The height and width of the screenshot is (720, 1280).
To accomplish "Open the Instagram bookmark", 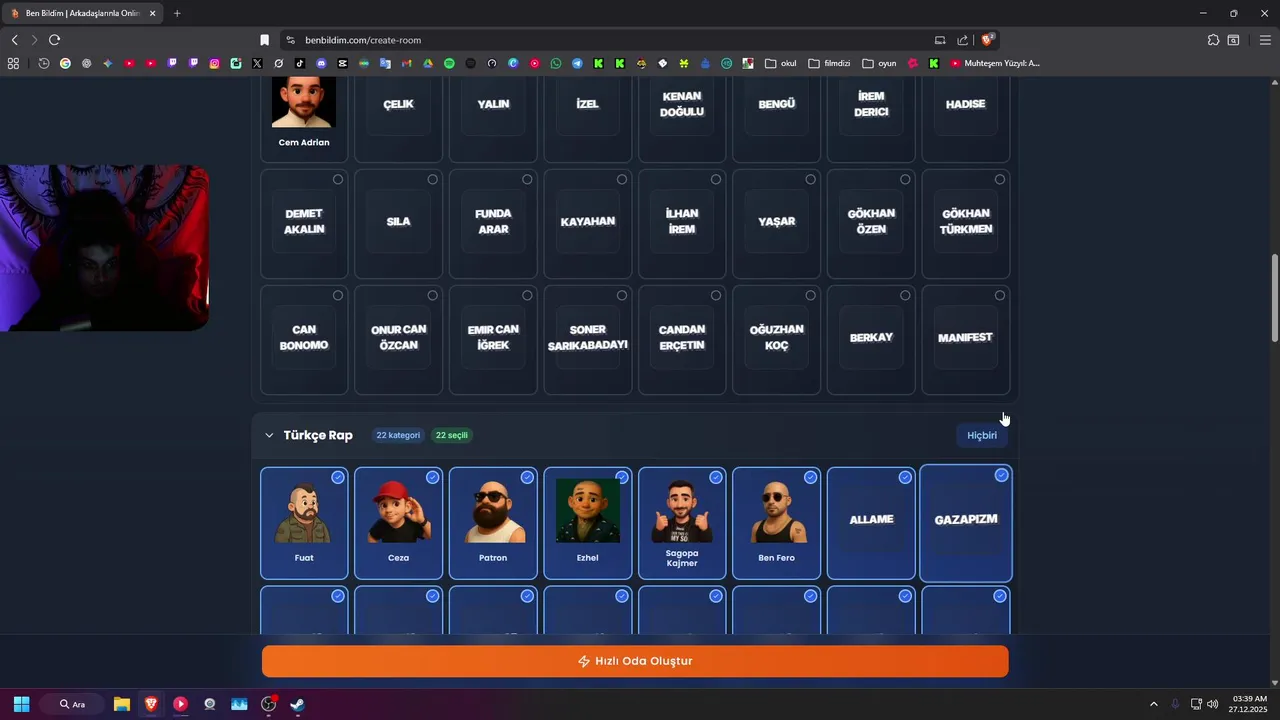I will (215, 63).
